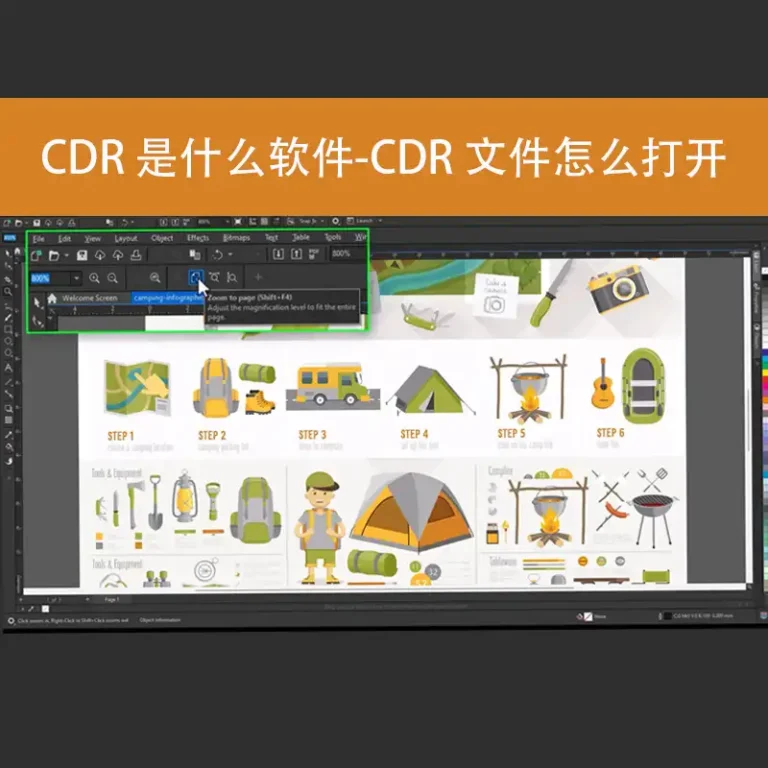Select Ellipse tool in left toolbox
768x768 pixels.
(x=8, y=342)
